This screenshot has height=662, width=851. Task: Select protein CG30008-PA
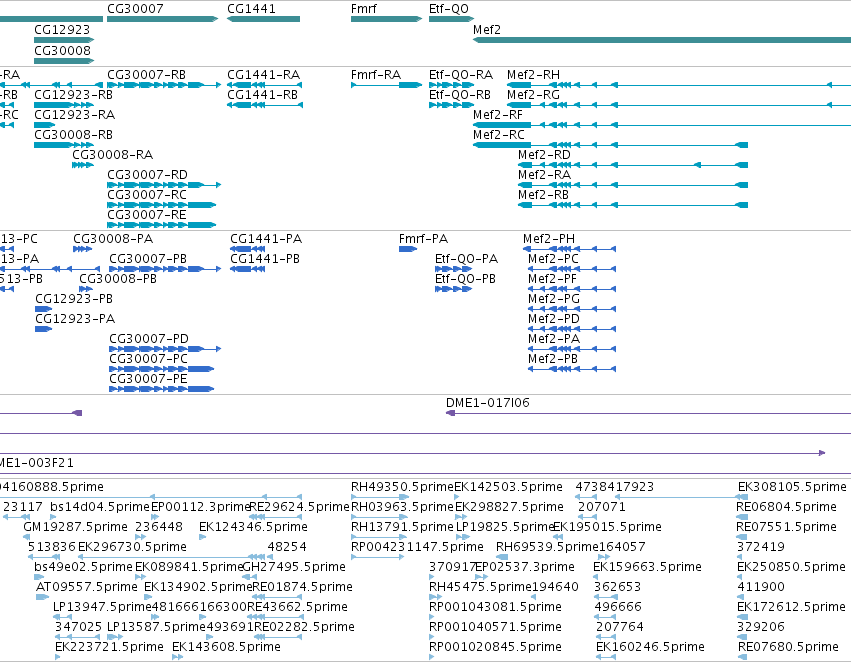[113, 239]
